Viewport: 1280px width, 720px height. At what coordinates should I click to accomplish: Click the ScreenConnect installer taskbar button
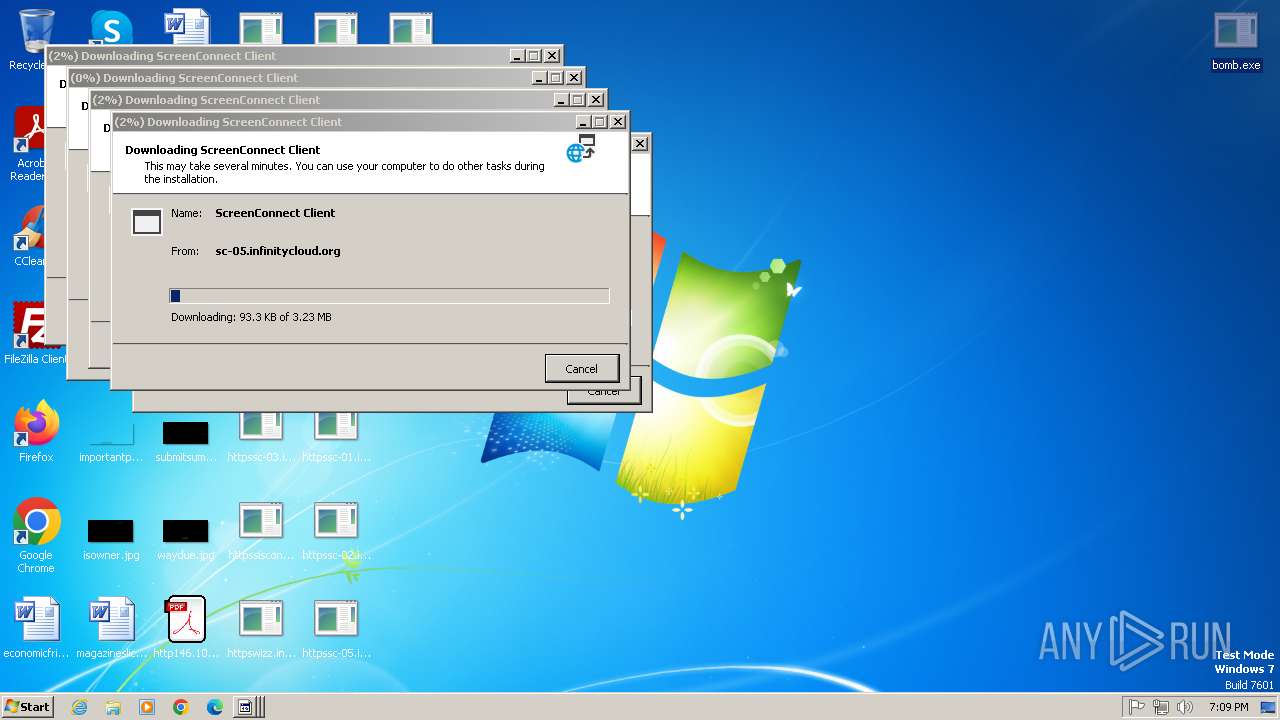pyautogui.click(x=249, y=707)
